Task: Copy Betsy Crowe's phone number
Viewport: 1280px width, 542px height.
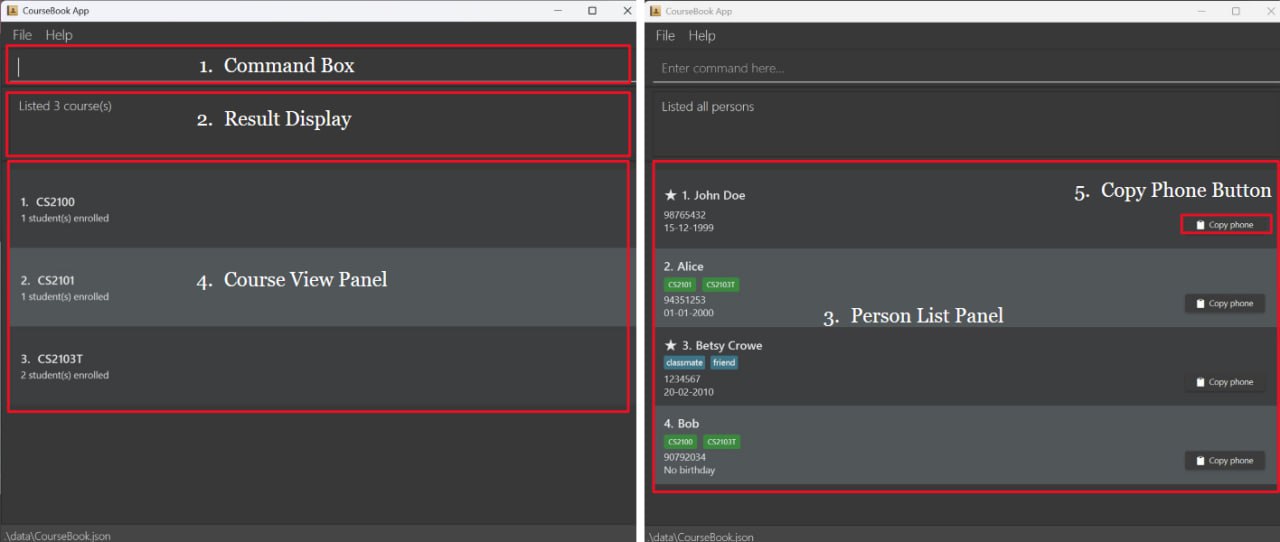Action: (1225, 382)
